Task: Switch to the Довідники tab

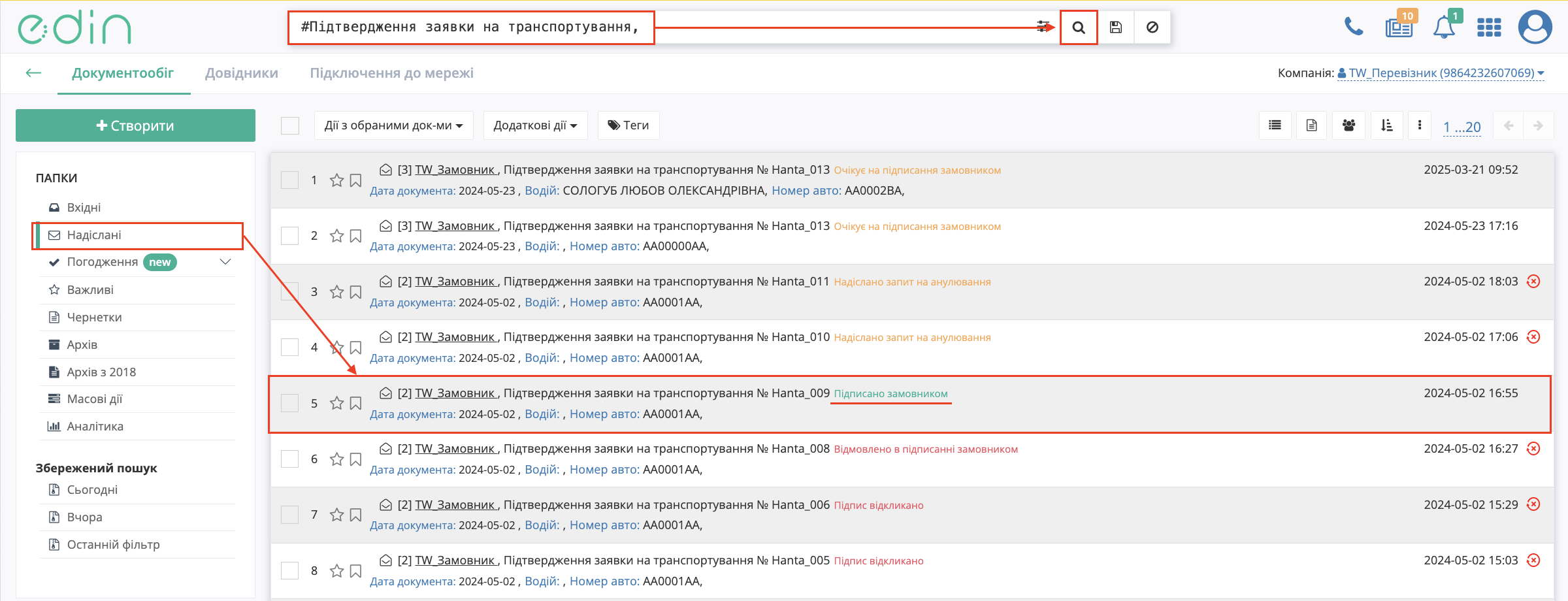Action: point(242,73)
